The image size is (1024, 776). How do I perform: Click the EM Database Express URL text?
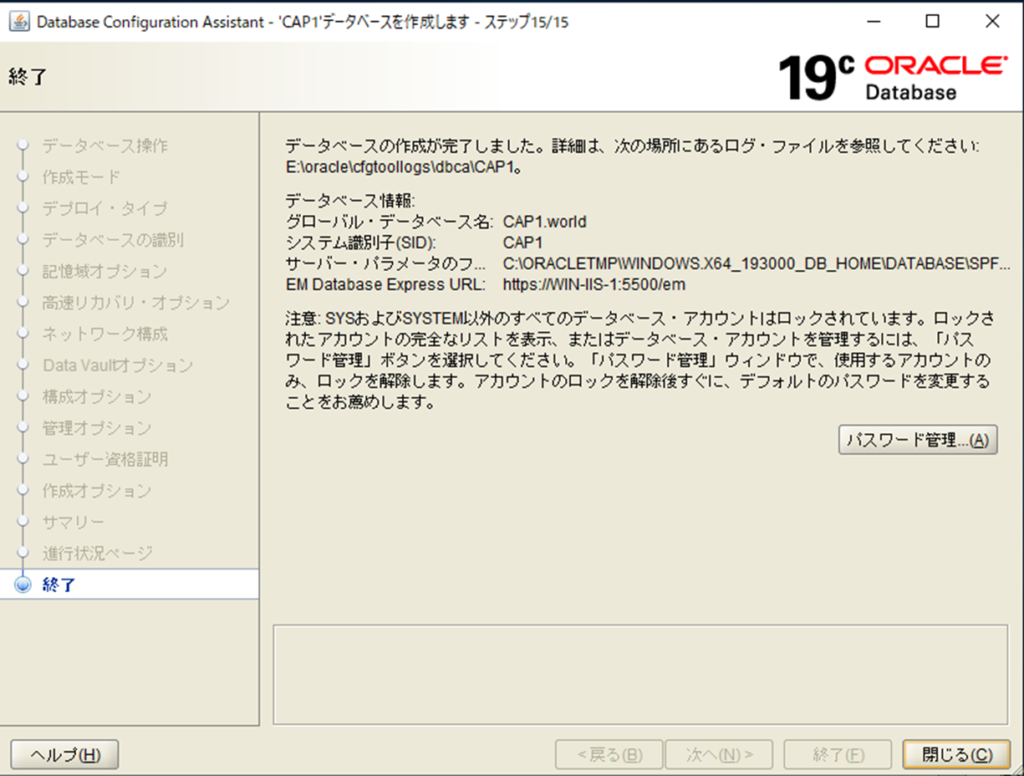click(x=594, y=285)
